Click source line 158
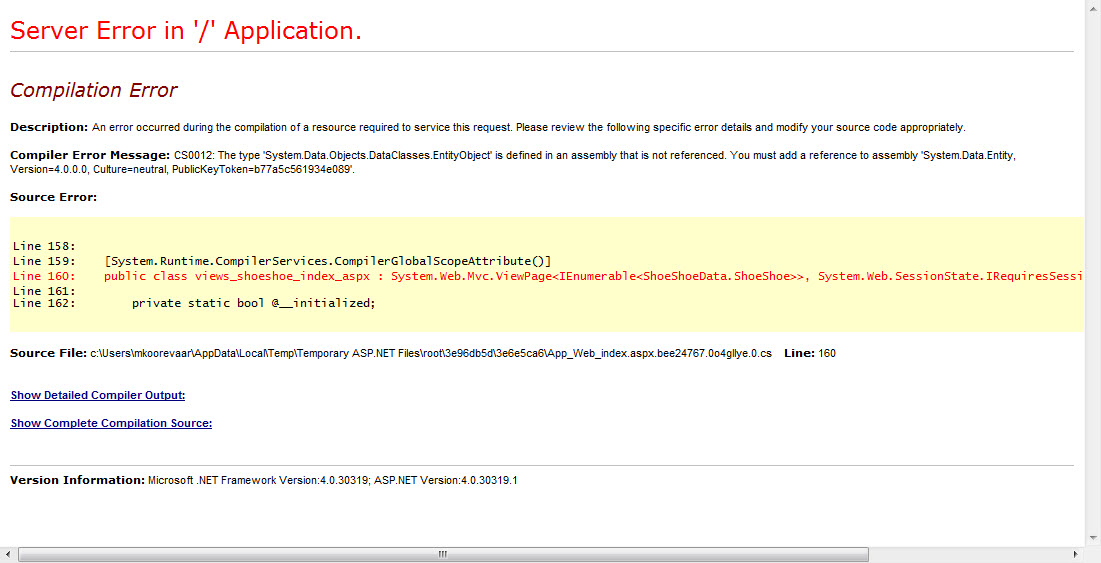 pyautogui.click(x=44, y=246)
